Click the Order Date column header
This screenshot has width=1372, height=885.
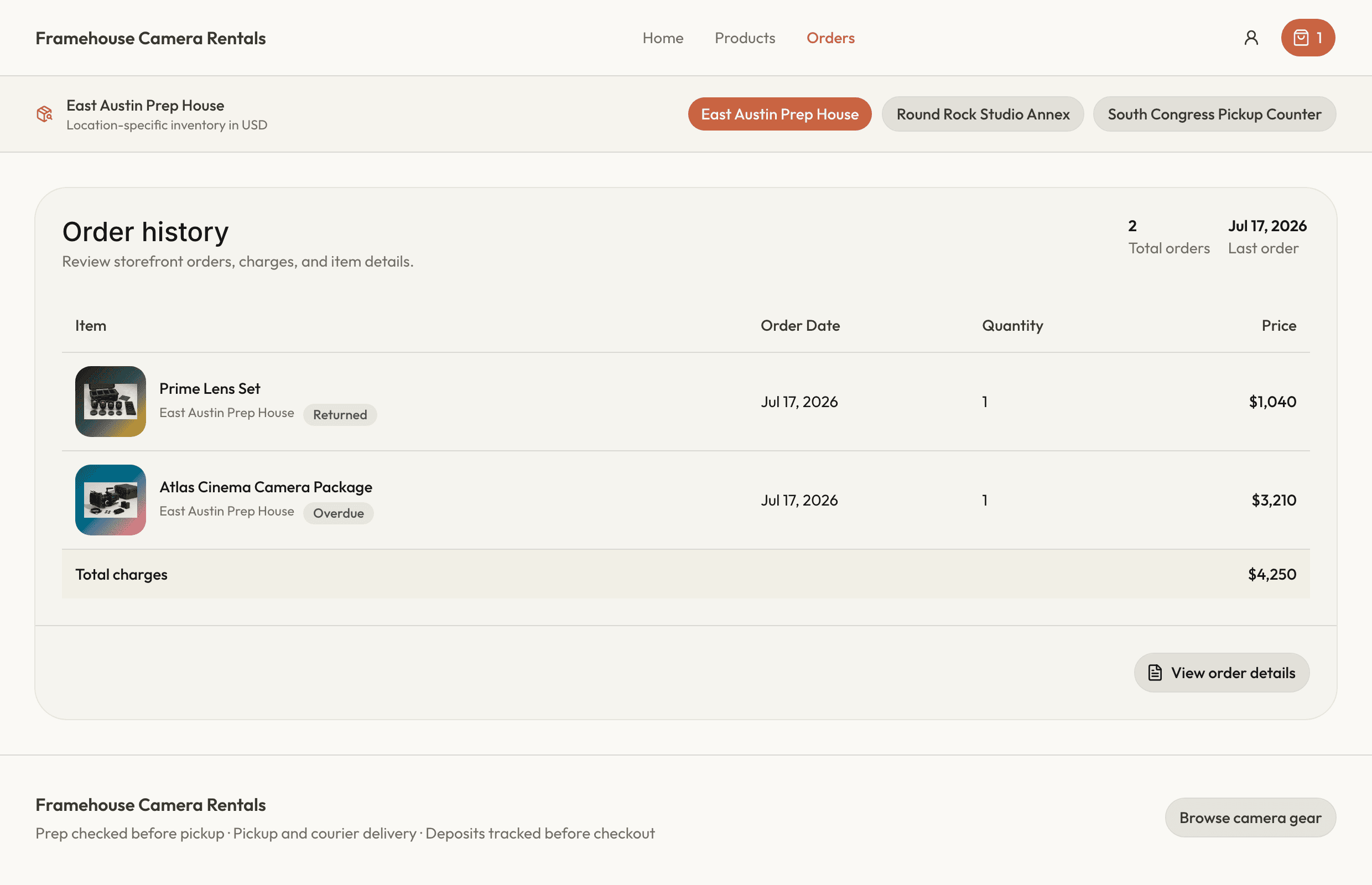(800, 325)
